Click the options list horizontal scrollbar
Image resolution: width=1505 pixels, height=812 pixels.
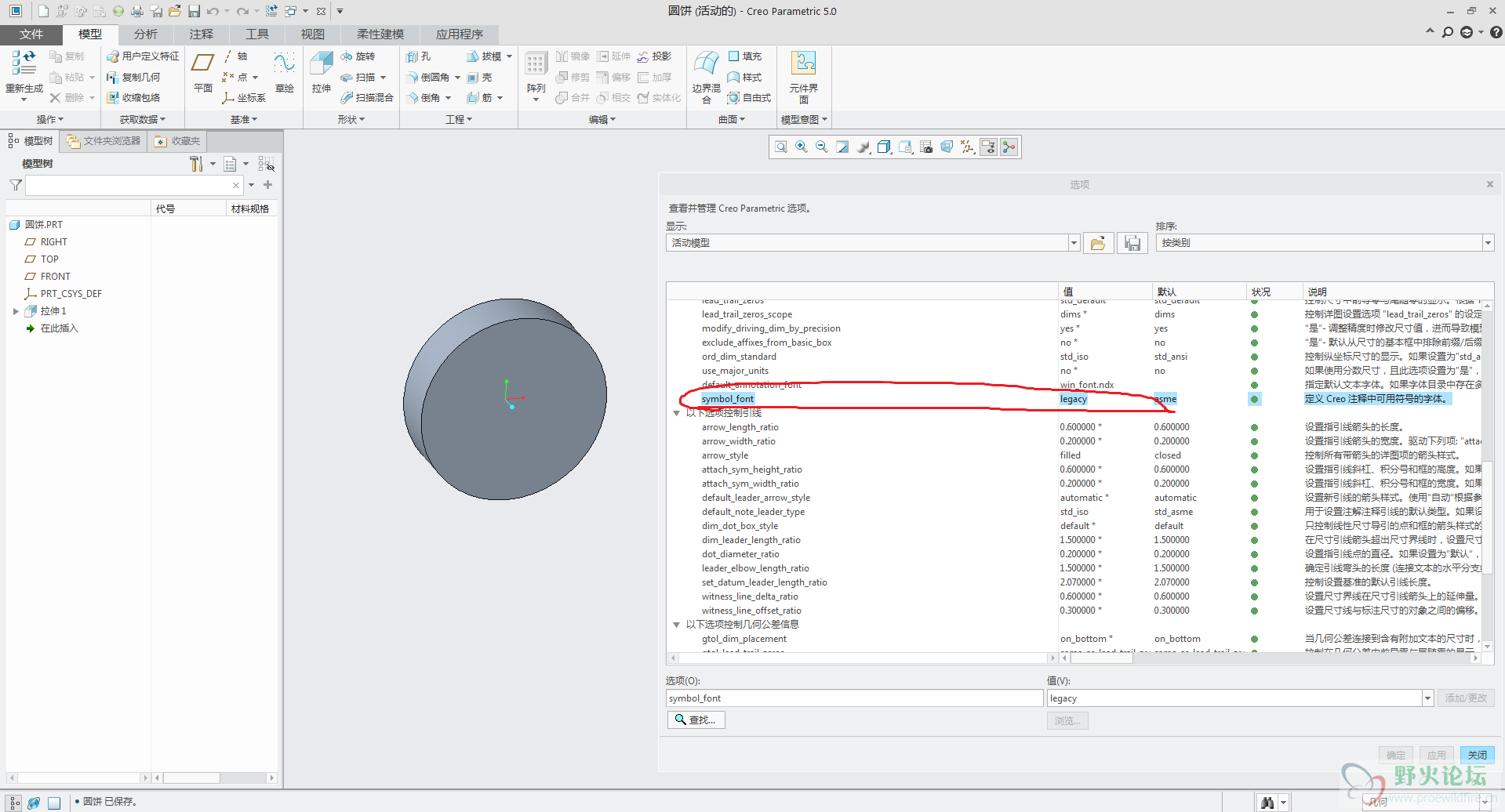(1101, 658)
